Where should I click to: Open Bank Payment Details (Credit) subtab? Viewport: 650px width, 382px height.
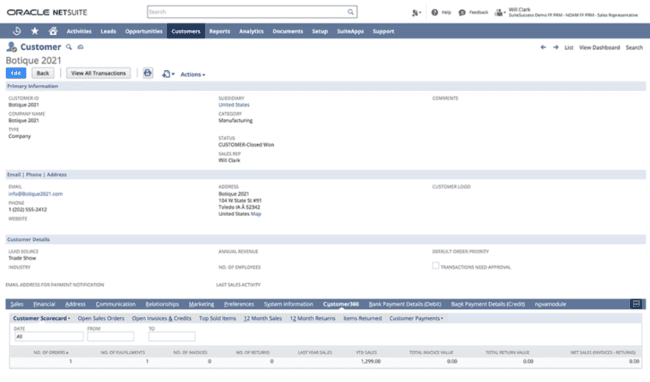click(488, 304)
